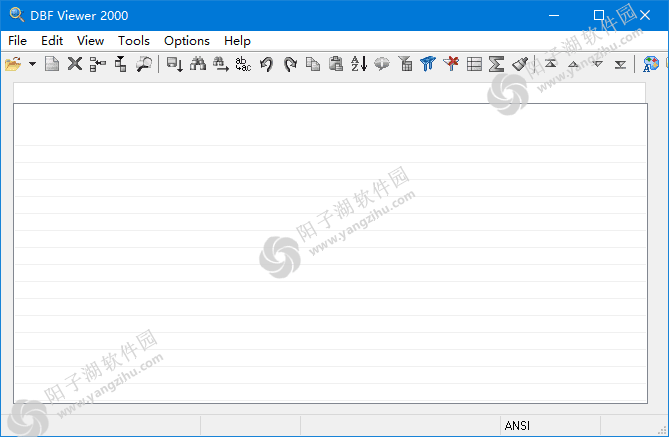669x437 pixels.
Task: Click the ANSI encoding status bar panel
Action: (550, 425)
